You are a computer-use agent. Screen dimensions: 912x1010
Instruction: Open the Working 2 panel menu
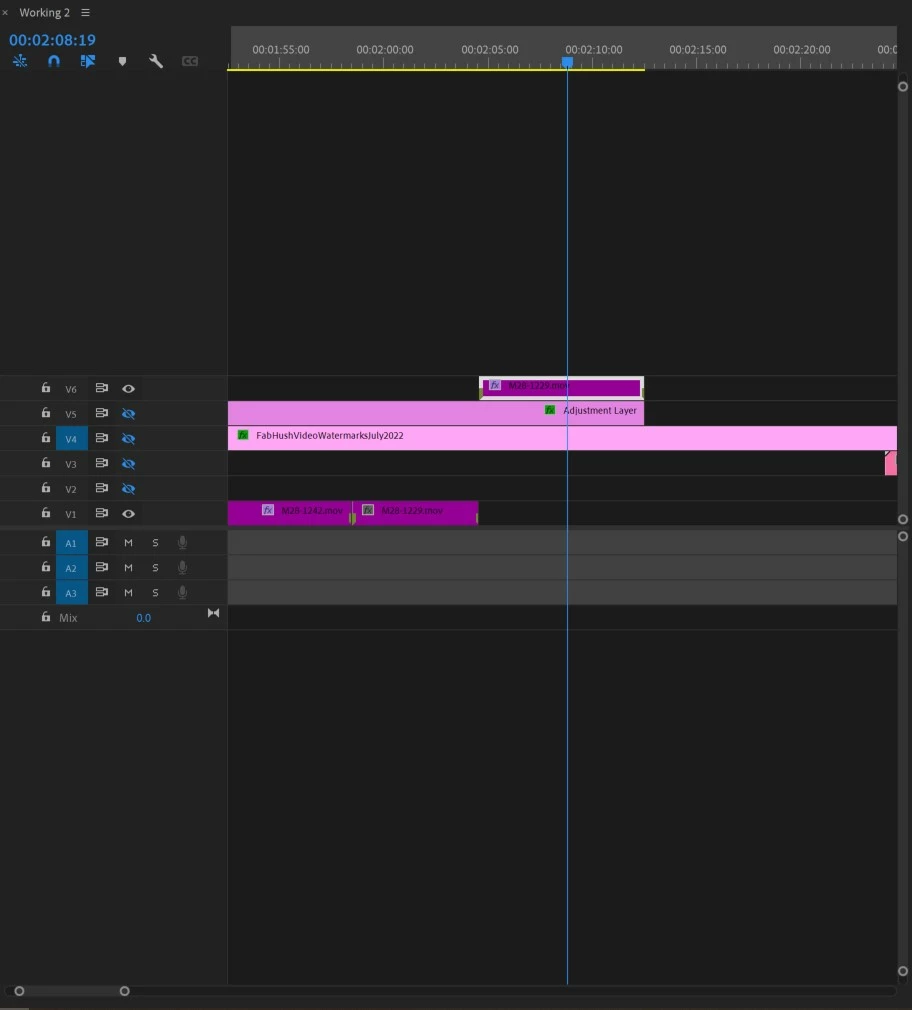pyautogui.click(x=85, y=12)
